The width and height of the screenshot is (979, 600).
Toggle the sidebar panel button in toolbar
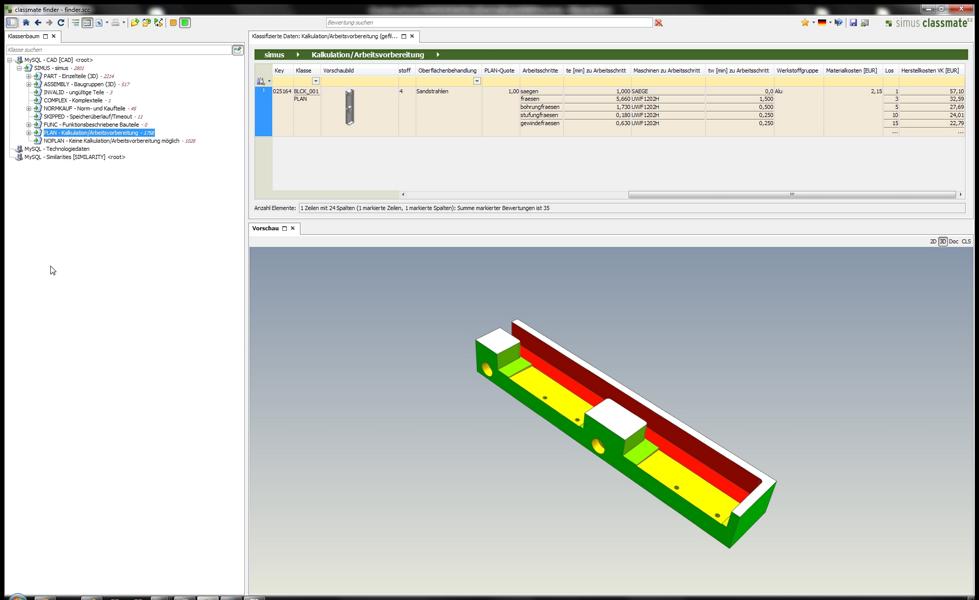[12, 22]
